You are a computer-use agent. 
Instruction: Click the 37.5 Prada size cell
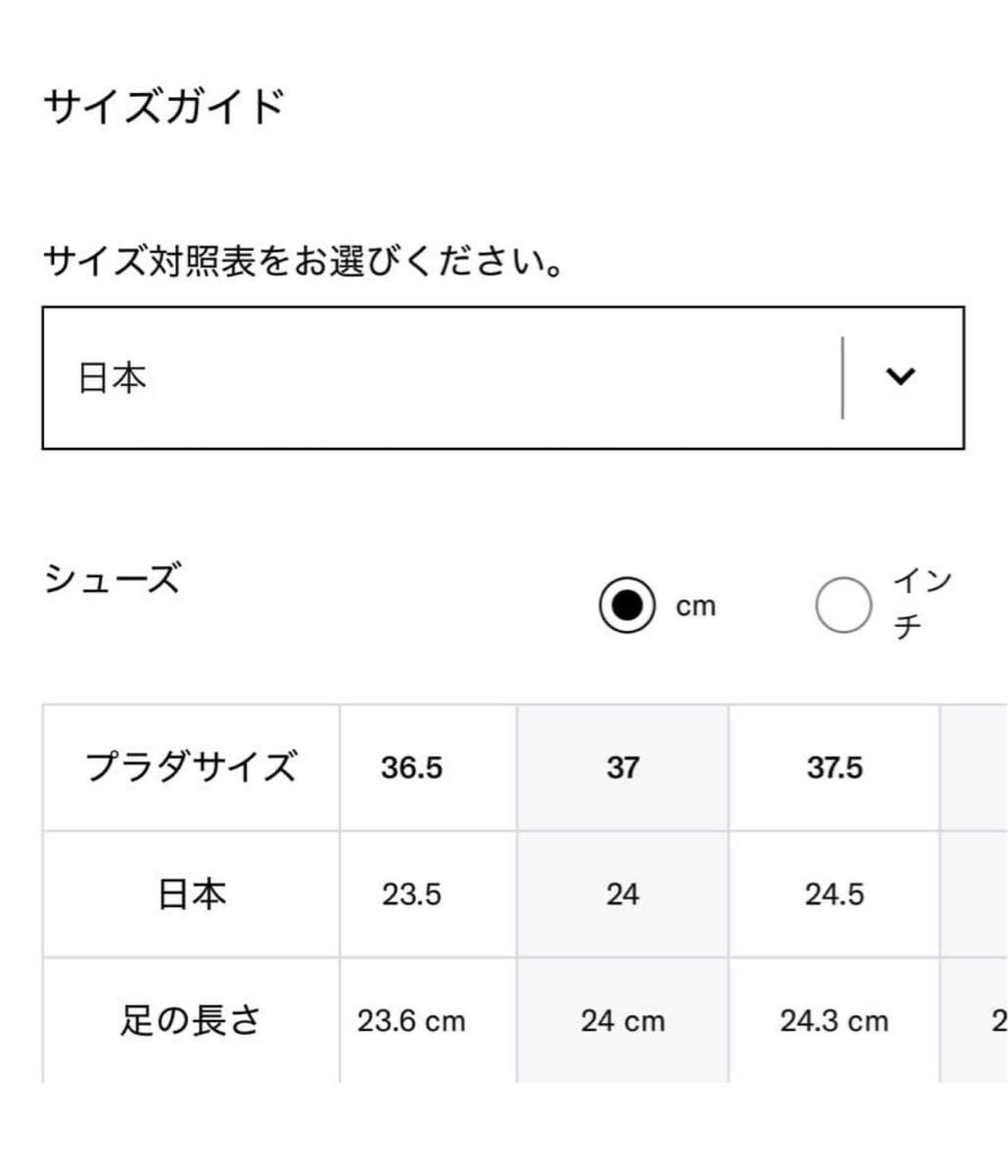coord(835,768)
